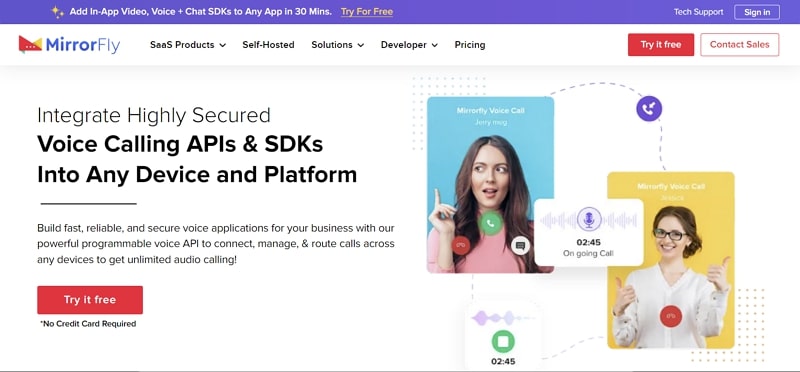Image resolution: width=800 pixels, height=372 pixels.
Task: Click the purple microphone icon
Action: click(x=589, y=219)
